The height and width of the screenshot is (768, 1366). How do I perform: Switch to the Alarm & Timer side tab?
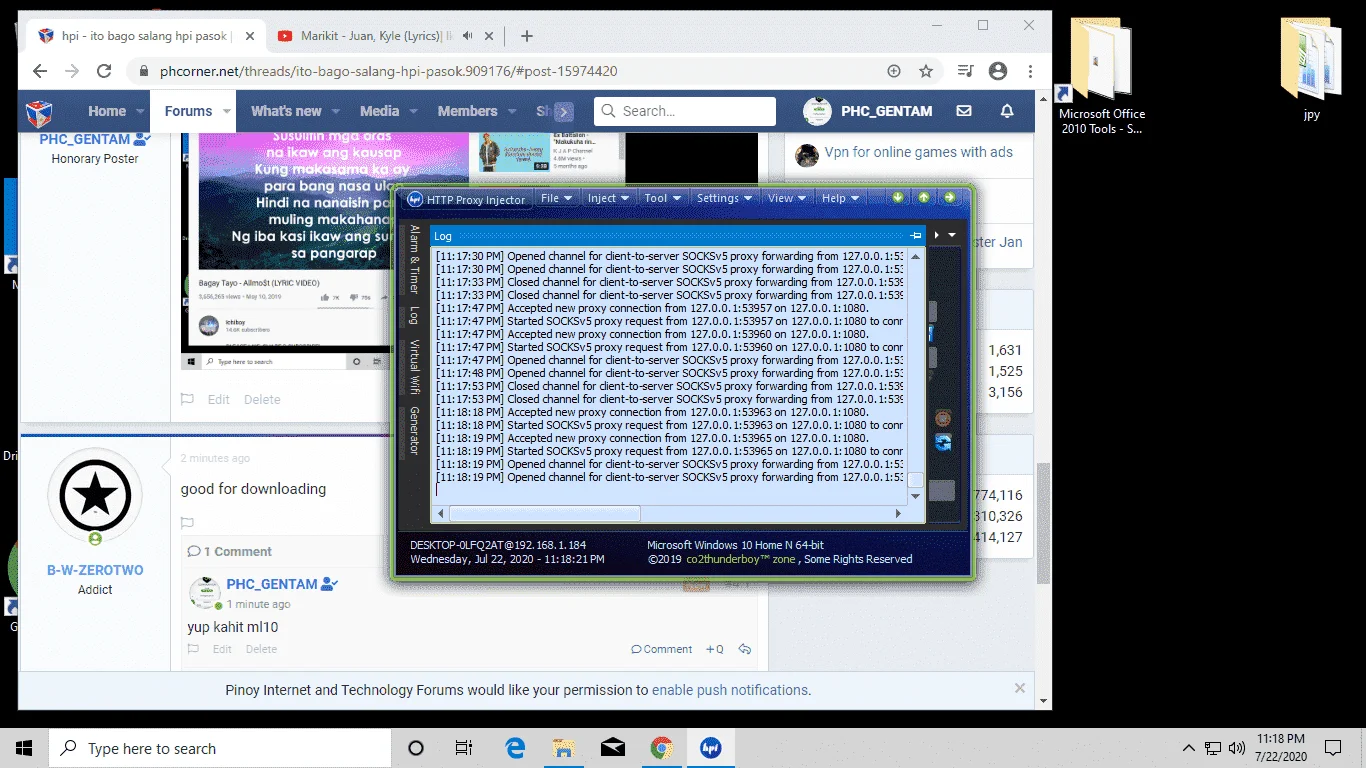[414, 259]
